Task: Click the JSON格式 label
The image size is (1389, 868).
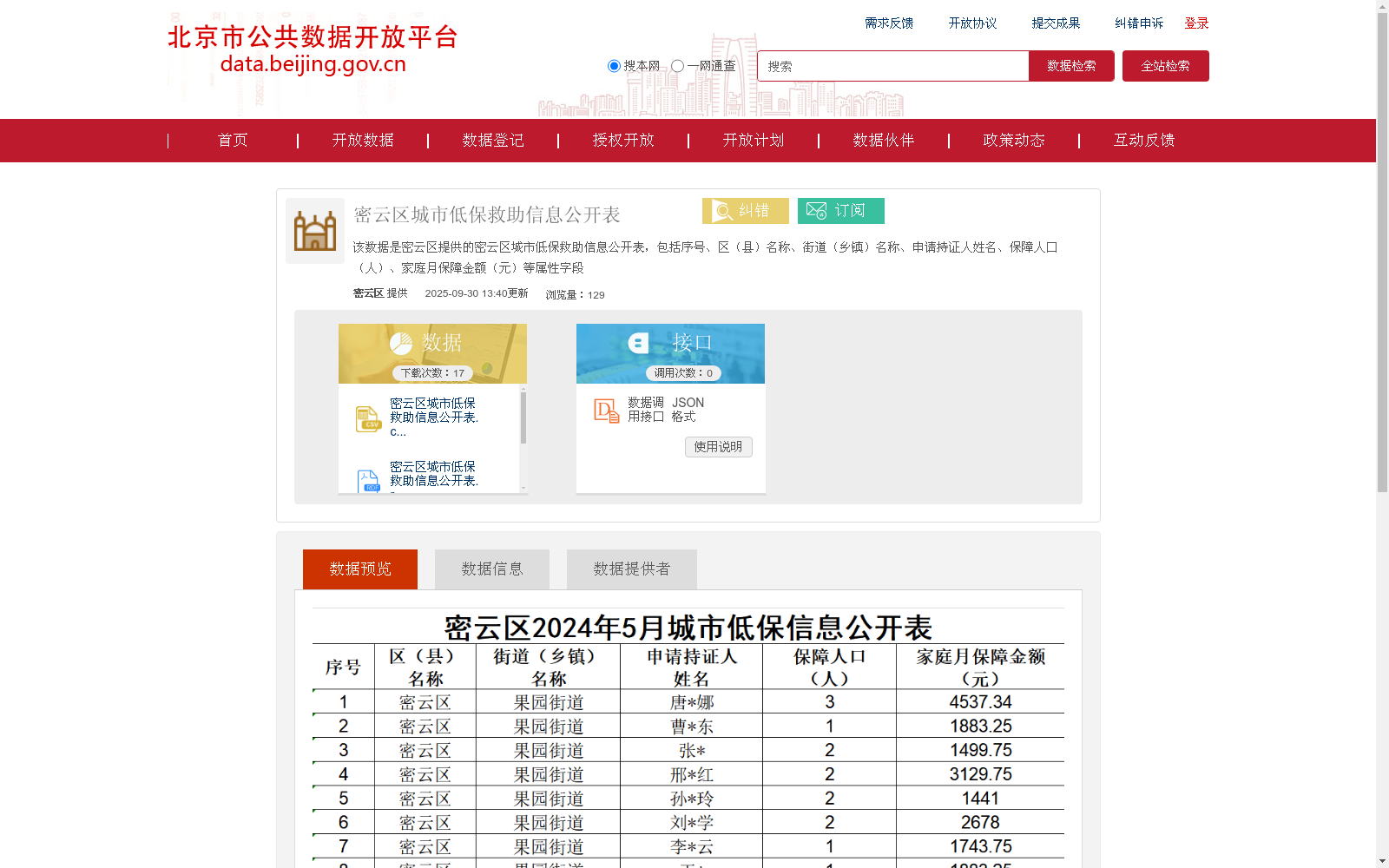Action: [688, 410]
